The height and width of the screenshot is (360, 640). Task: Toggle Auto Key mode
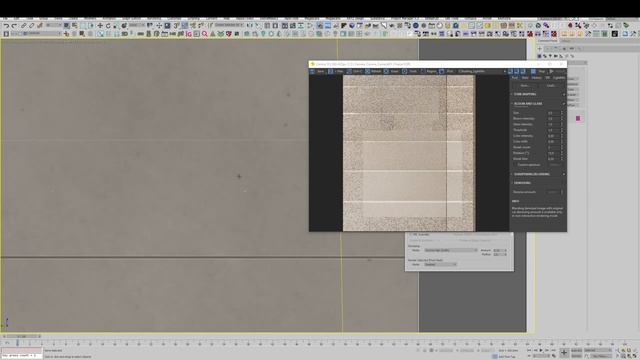click(x=576, y=350)
